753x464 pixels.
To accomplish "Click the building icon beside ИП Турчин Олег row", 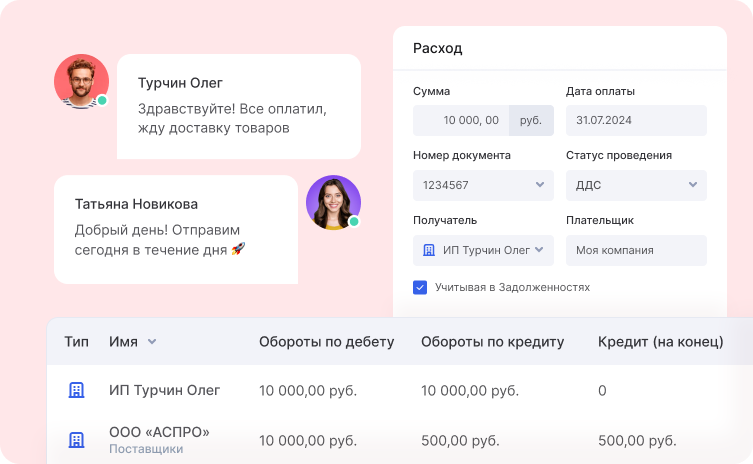I will (x=76, y=390).
